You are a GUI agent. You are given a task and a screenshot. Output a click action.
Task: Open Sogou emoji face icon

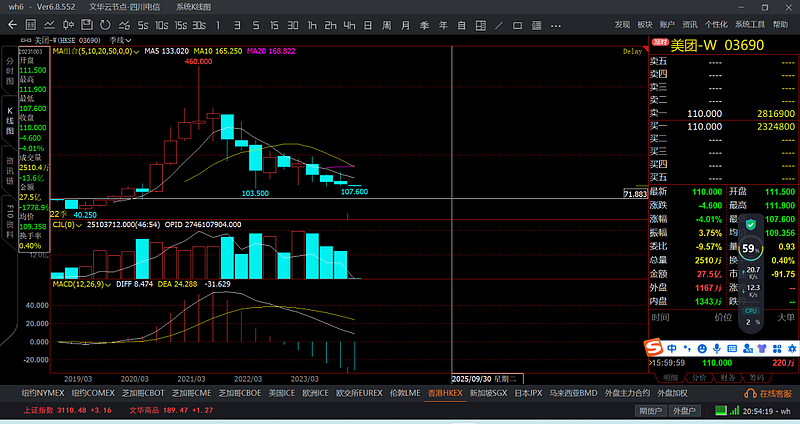pos(702,348)
